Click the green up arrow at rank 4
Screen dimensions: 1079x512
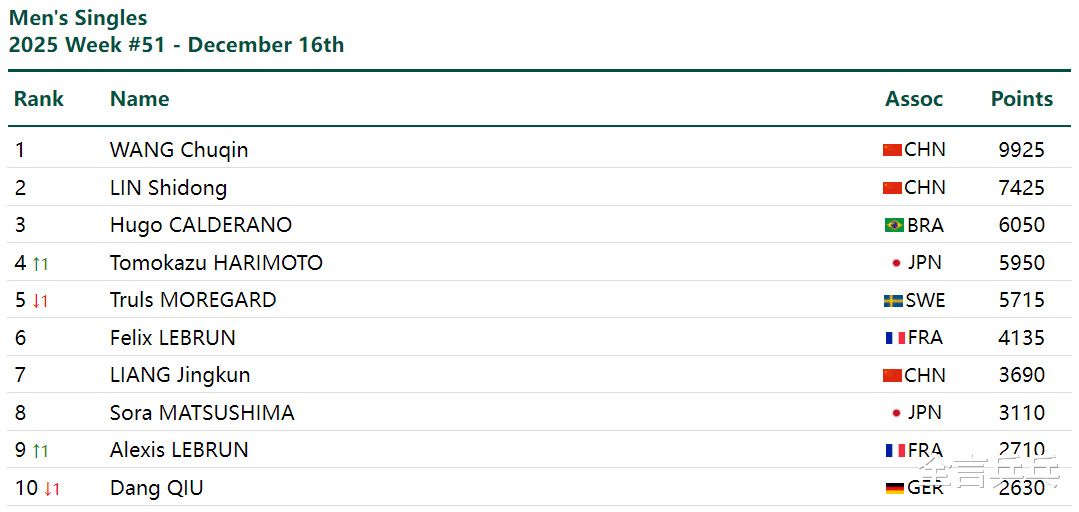click(40, 264)
